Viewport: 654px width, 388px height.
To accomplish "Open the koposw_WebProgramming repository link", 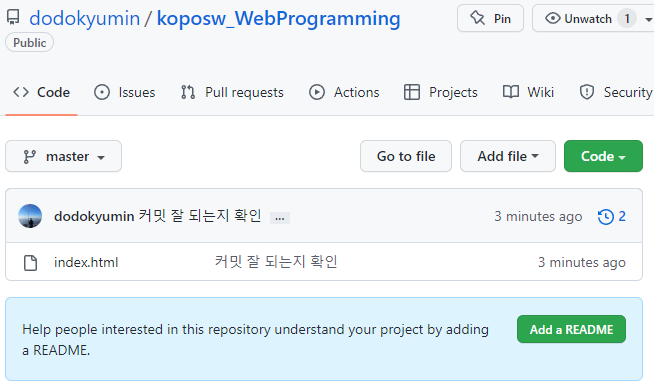I will point(278,18).
